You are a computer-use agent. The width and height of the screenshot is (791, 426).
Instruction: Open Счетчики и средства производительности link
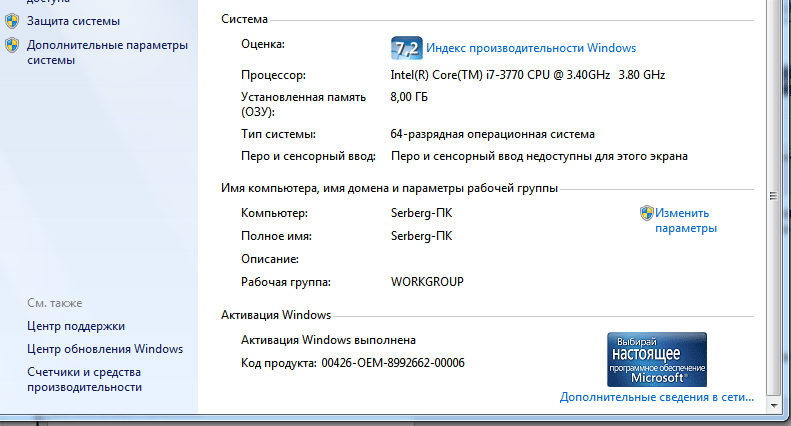[84, 380]
